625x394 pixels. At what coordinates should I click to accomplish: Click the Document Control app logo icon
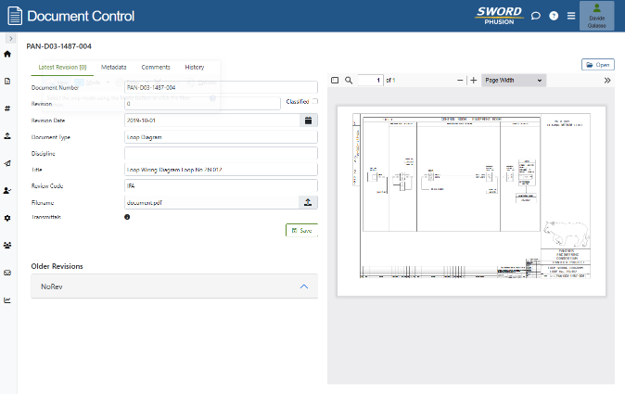click(15, 16)
